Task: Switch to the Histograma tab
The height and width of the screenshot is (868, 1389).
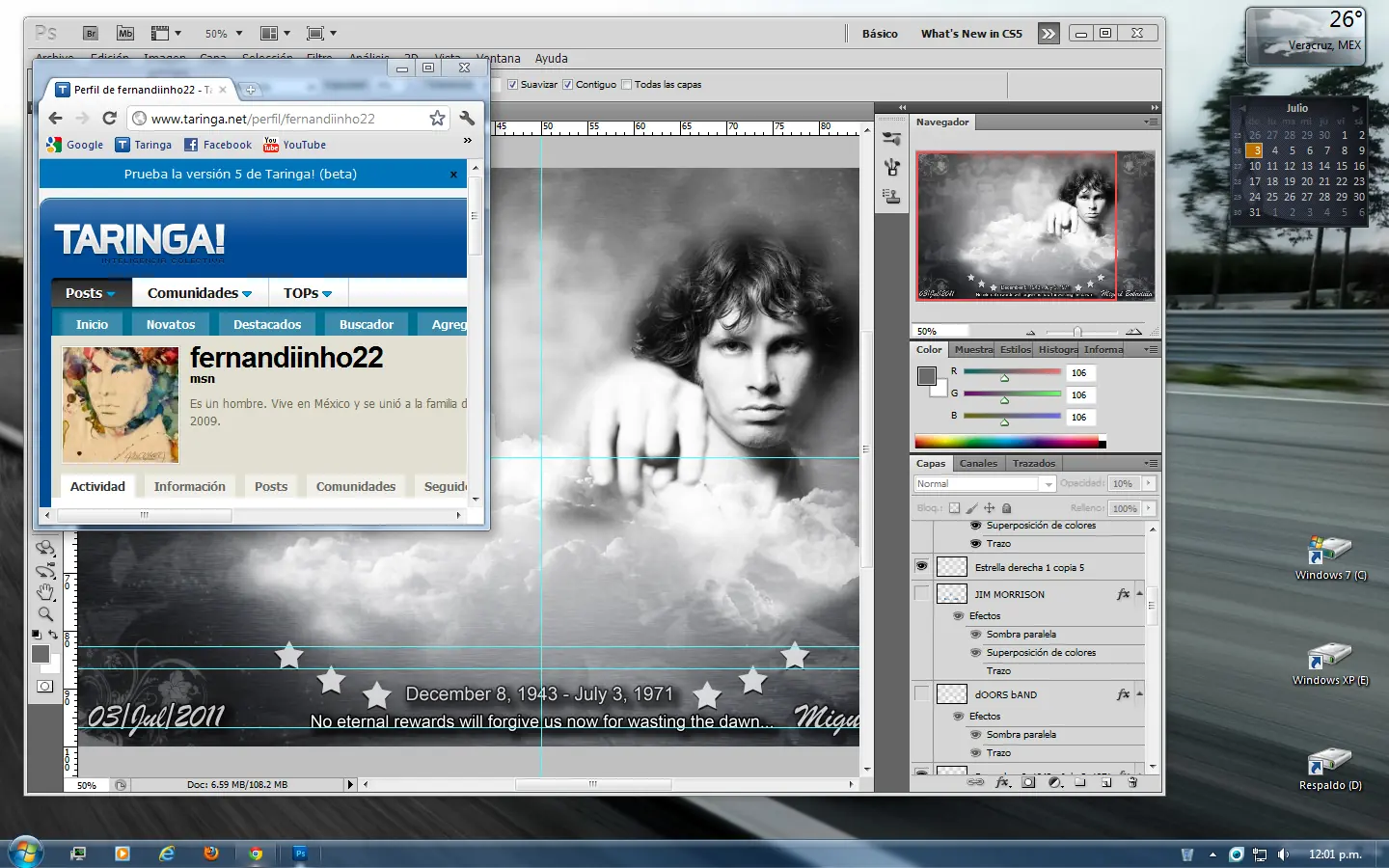Action: tap(1057, 349)
